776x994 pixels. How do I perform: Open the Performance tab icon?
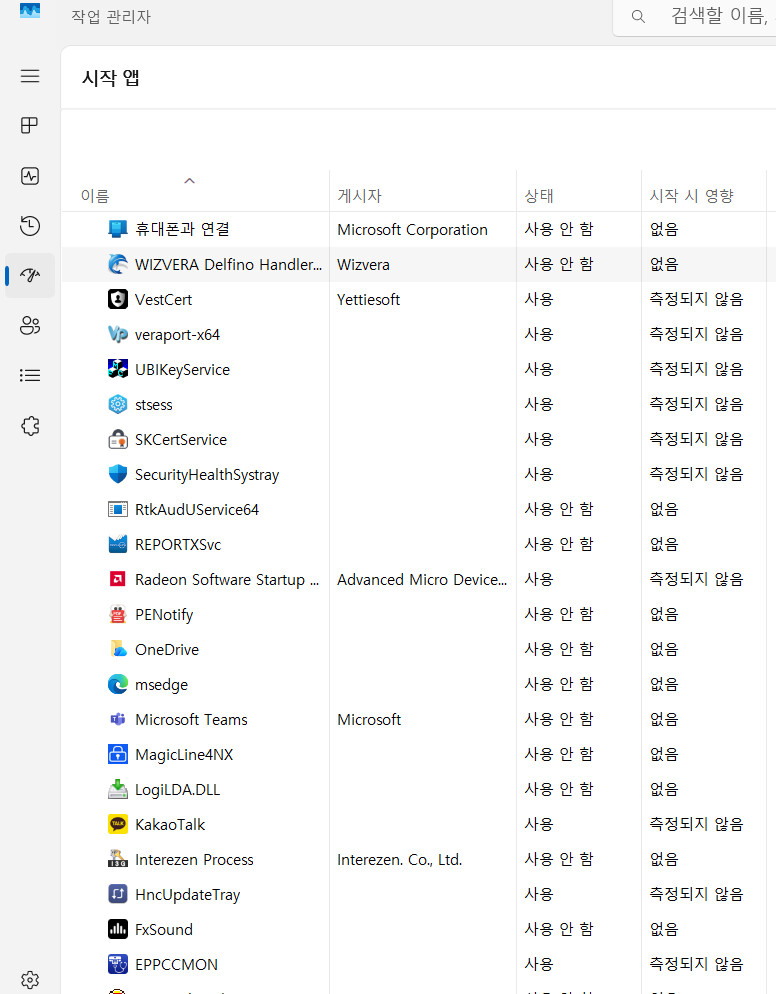[x=30, y=176]
